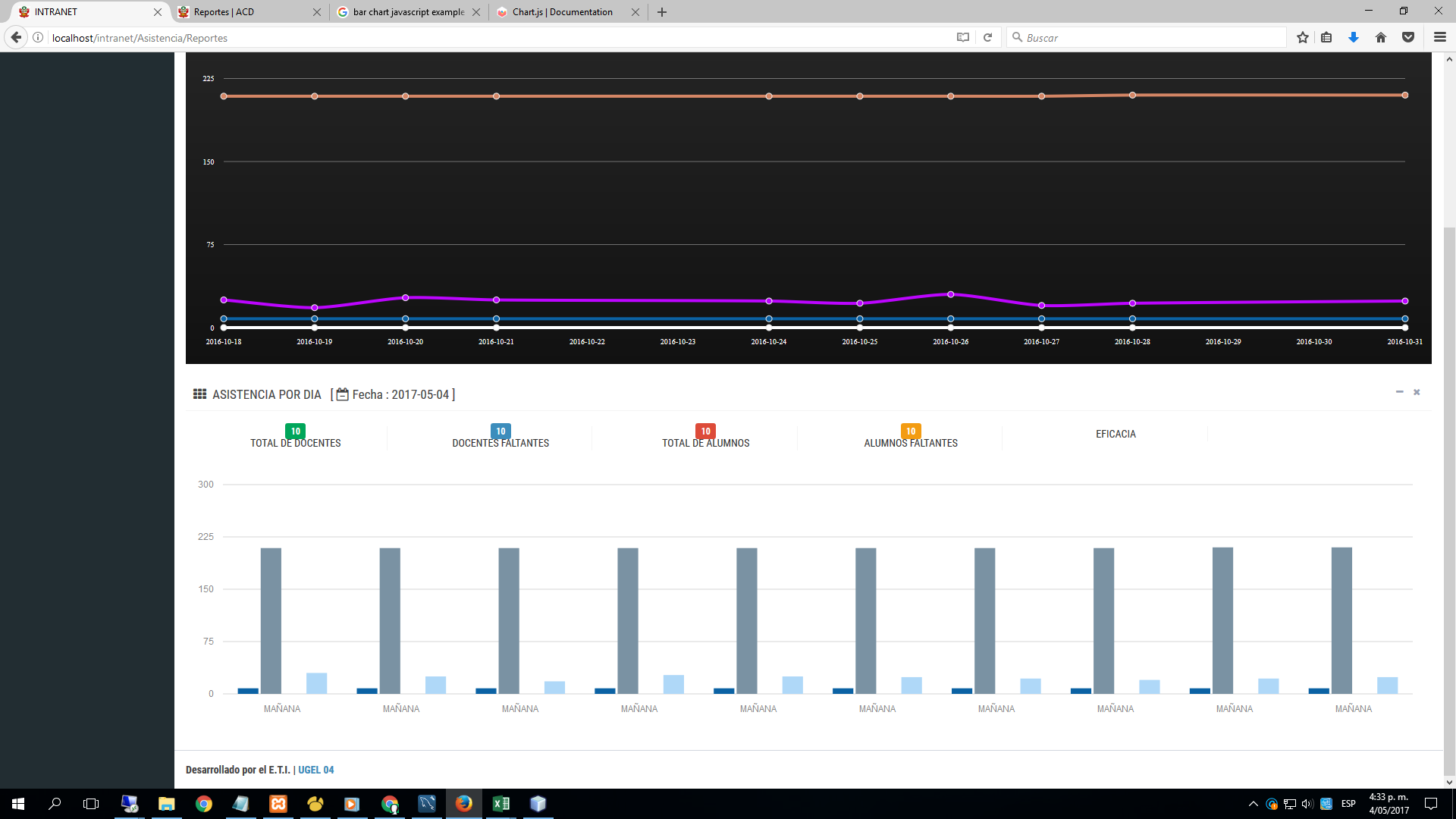Open Task View from the taskbar
The image size is (1456, 819).
(91, 804)
